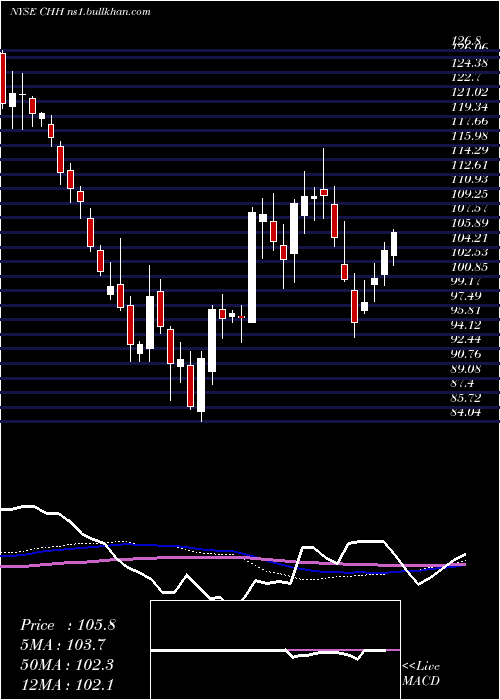
Task: Click the 100.85 price axis label
Action: [469, 267]
